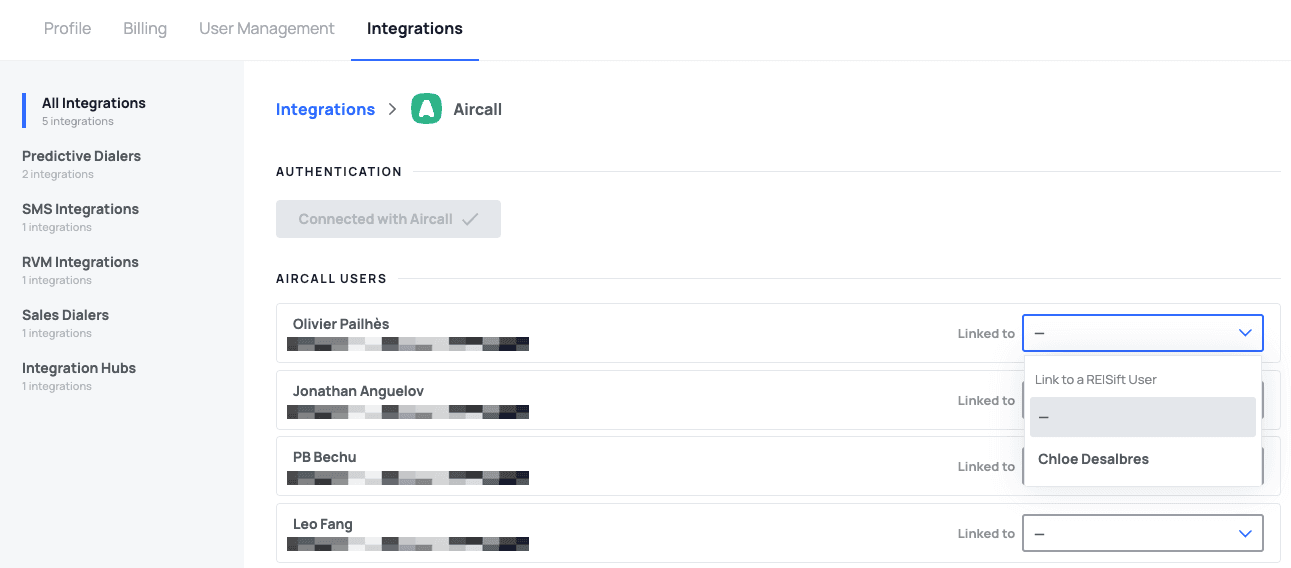Select the blank dash option in dropdown
This screenshot has width=1291, height=568.
1142,417
